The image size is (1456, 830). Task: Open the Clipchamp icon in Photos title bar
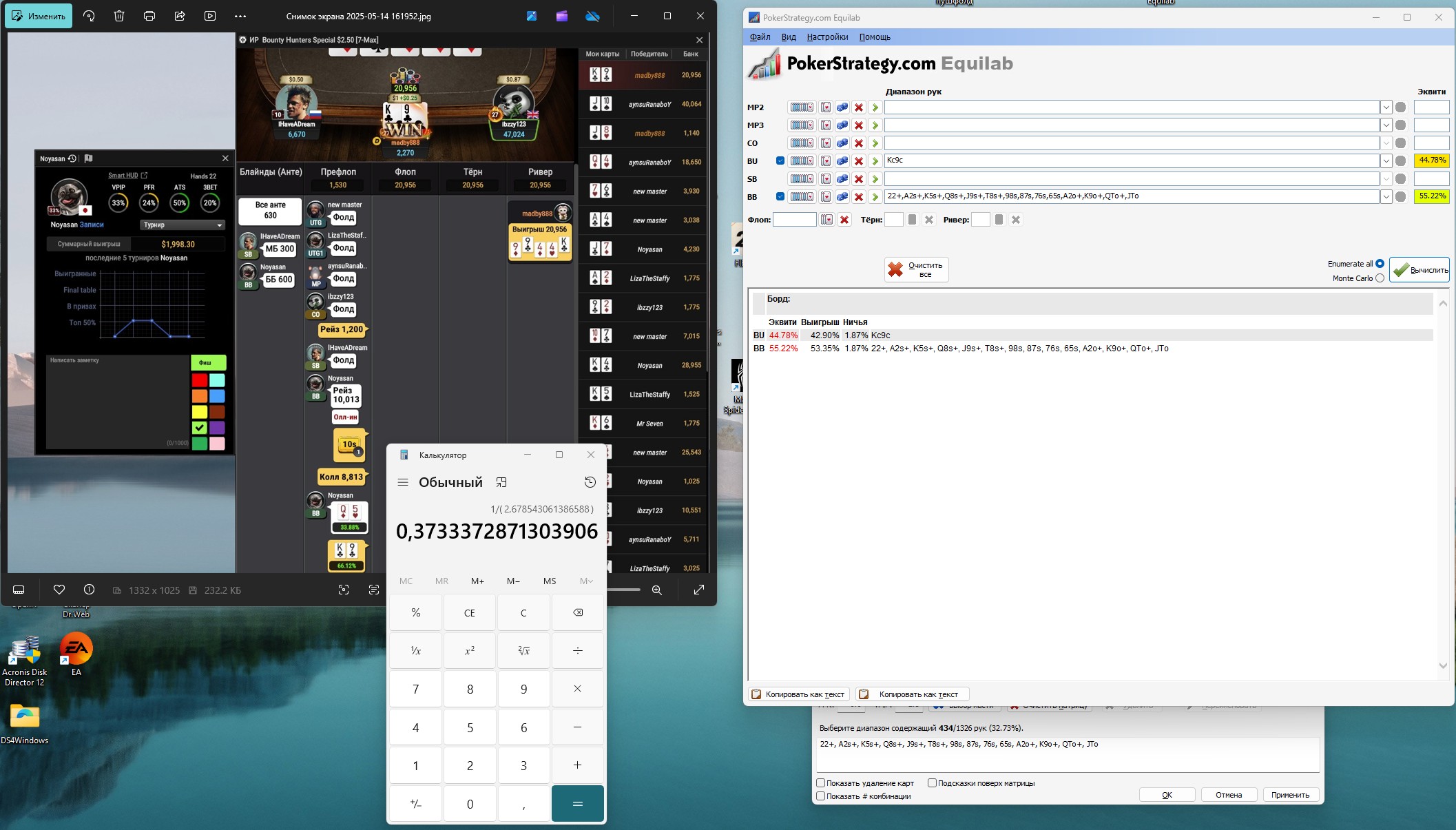(x=562, y=16)
